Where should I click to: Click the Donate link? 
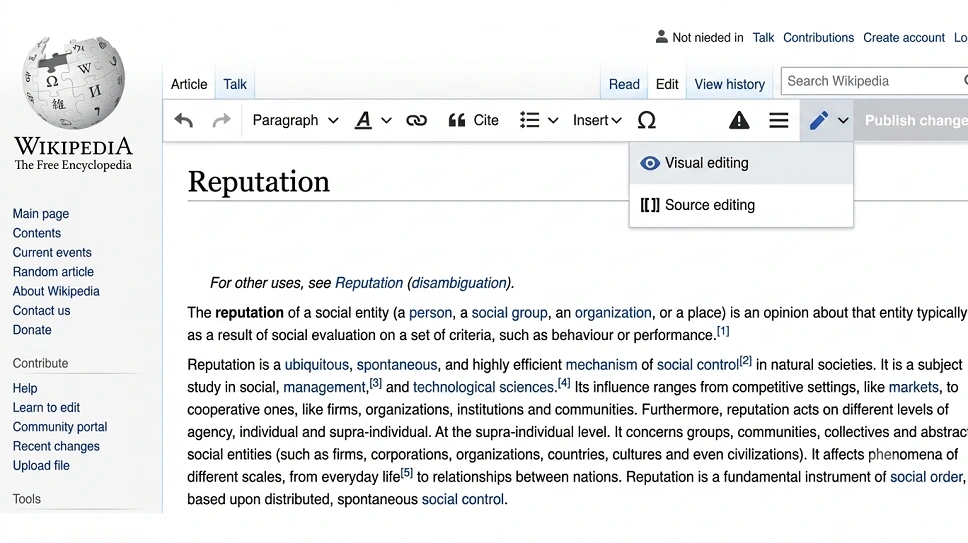tap(32, 330)
